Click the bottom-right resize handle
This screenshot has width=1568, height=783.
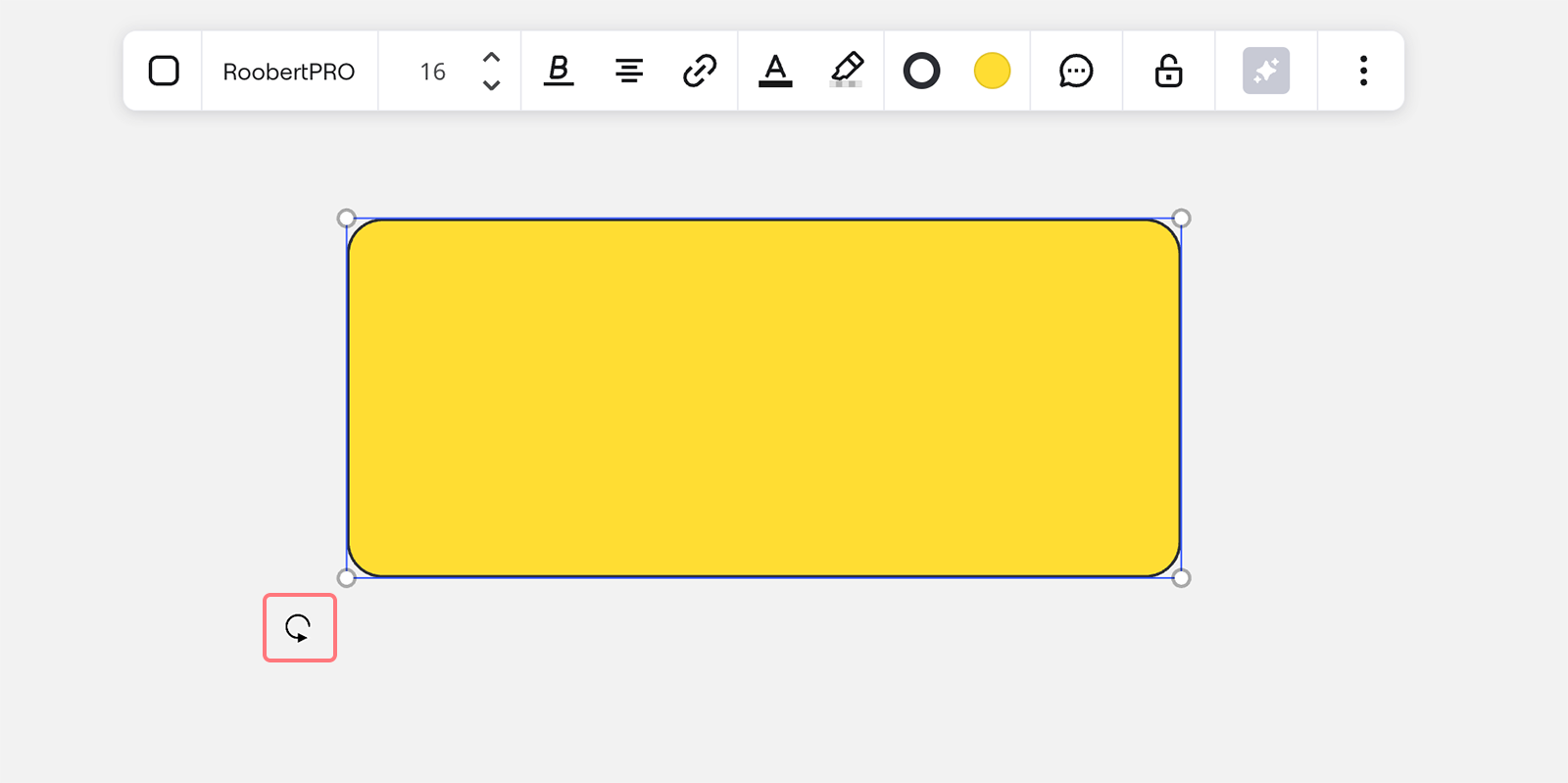pyautogui.click(x=1182, y=578)
